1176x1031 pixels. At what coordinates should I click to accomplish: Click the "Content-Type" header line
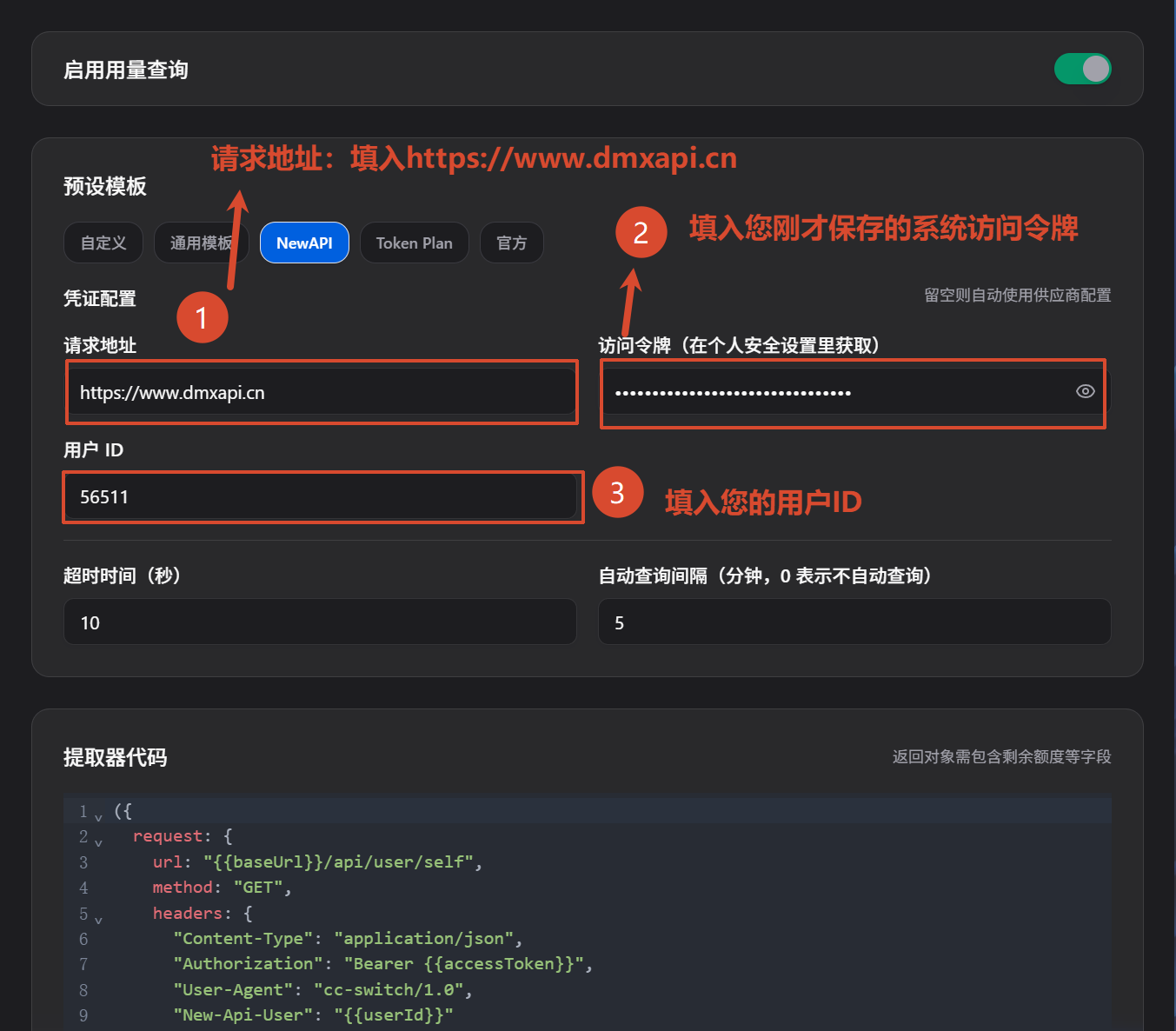tap(348, 938)
